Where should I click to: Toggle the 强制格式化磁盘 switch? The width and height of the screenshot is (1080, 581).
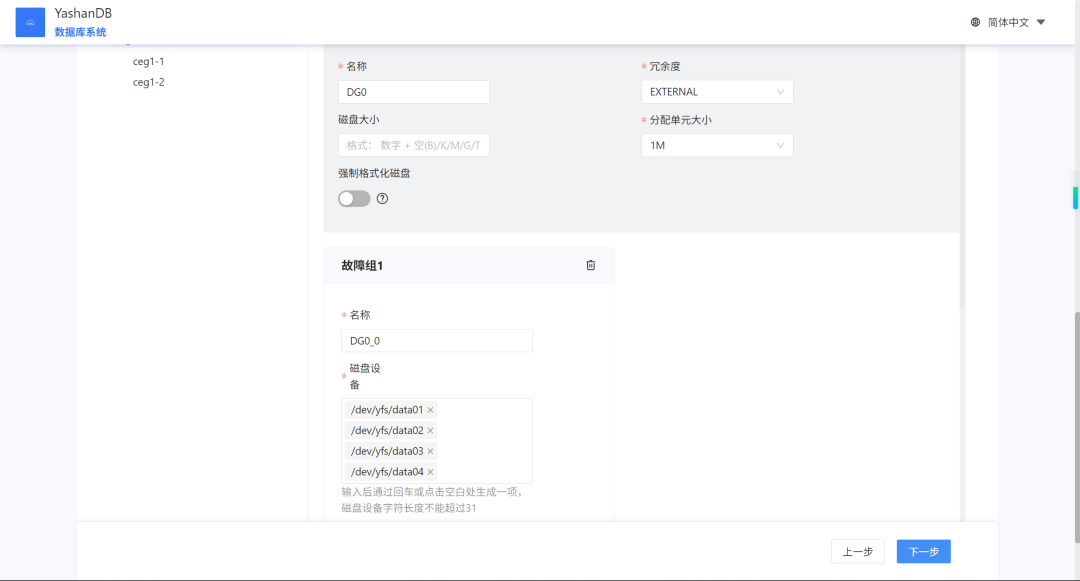tap(354, 199)
